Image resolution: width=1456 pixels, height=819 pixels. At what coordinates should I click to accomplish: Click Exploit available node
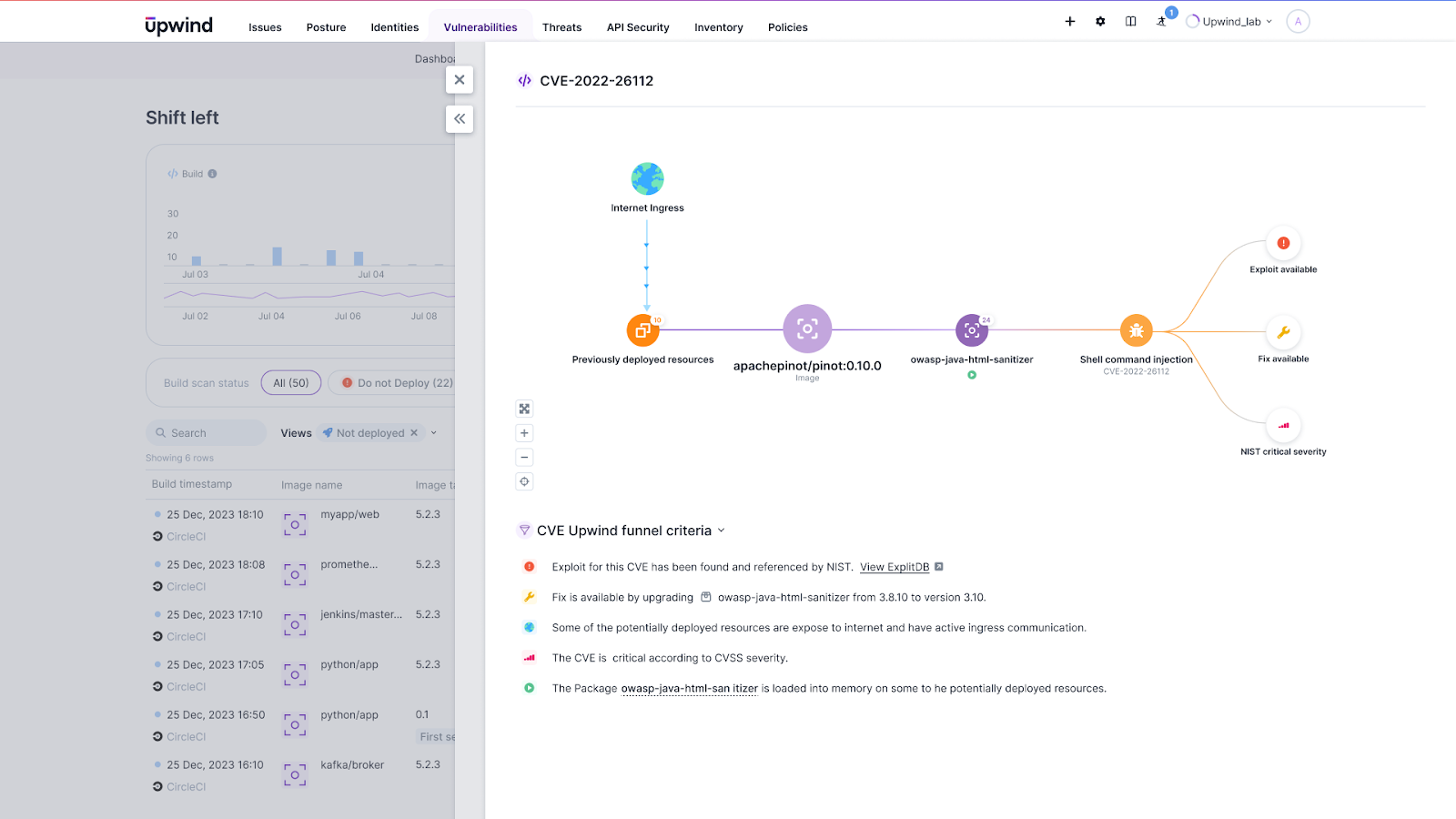1283,243
